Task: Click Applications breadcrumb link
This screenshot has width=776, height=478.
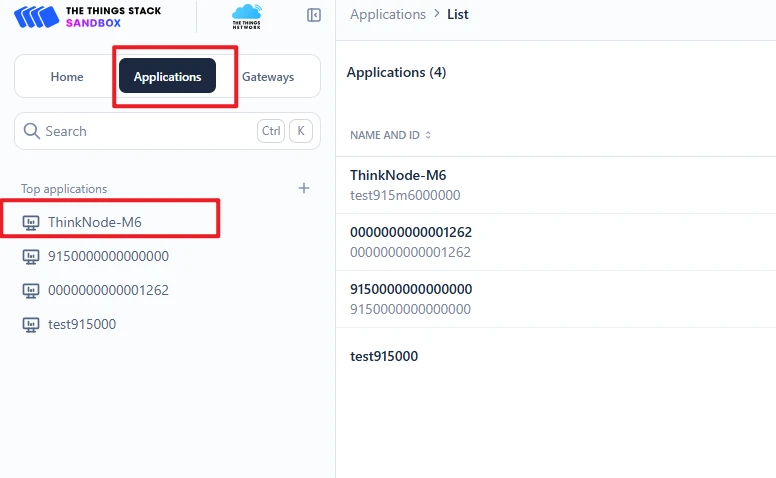Action: (388, 14)
